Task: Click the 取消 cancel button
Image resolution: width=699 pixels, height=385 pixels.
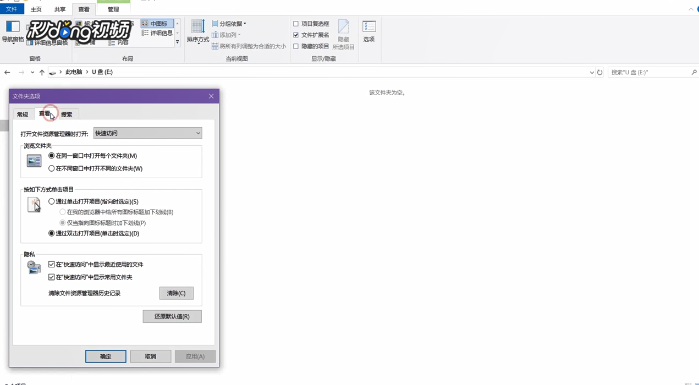Action: 151,356
